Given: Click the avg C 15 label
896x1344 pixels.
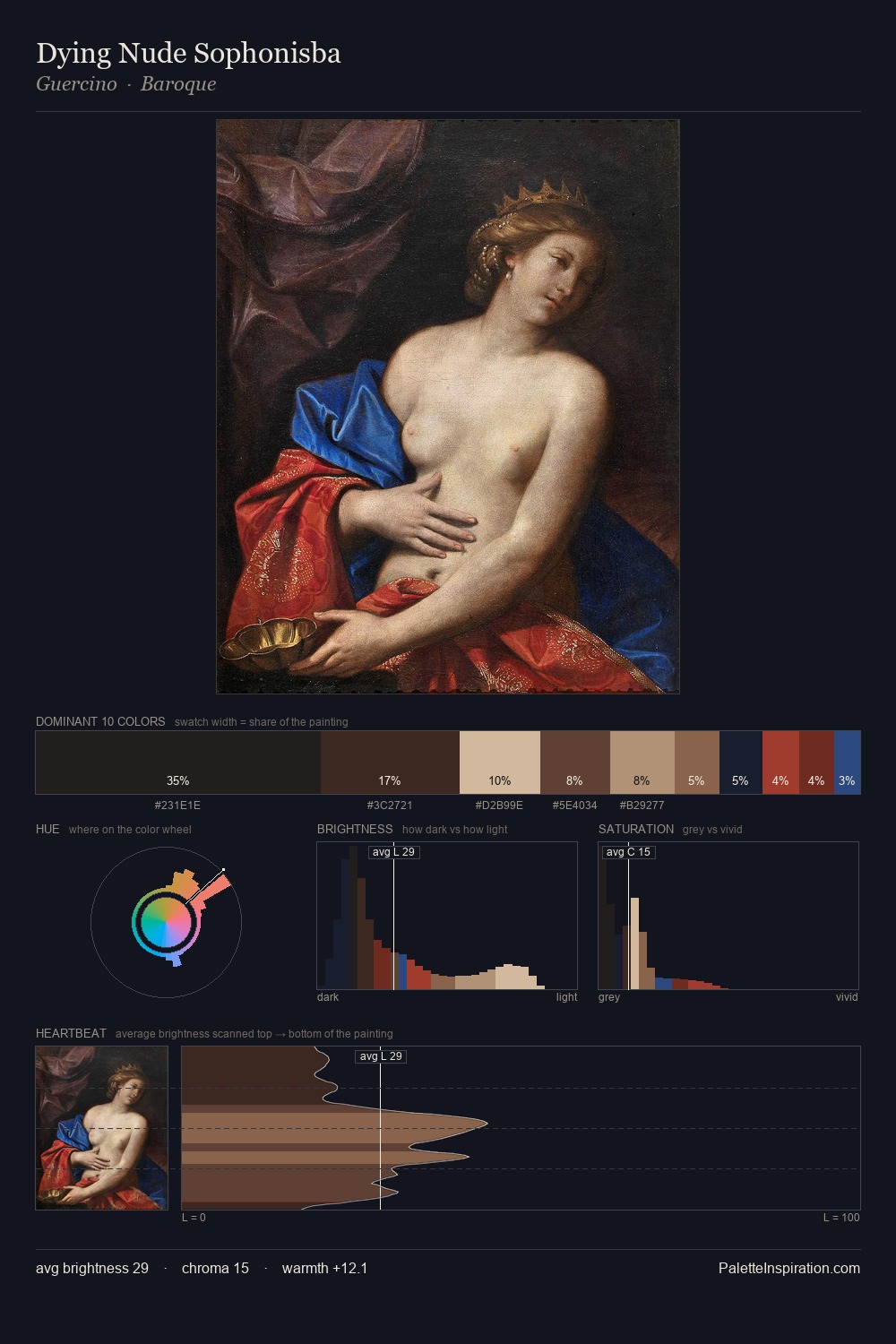Looking at the screenshot, I should pos(629,852).
